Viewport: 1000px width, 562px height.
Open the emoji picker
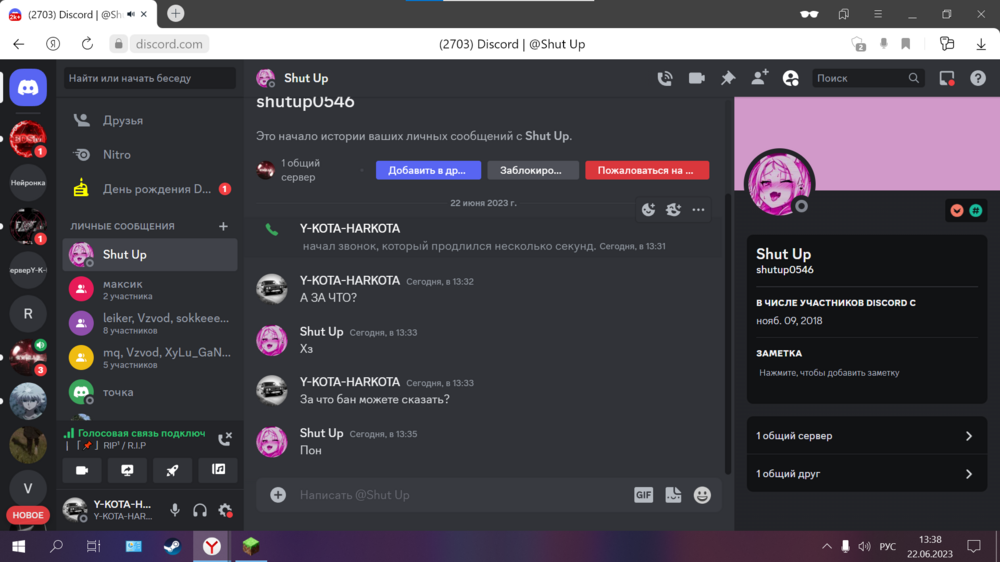[702, 495]
